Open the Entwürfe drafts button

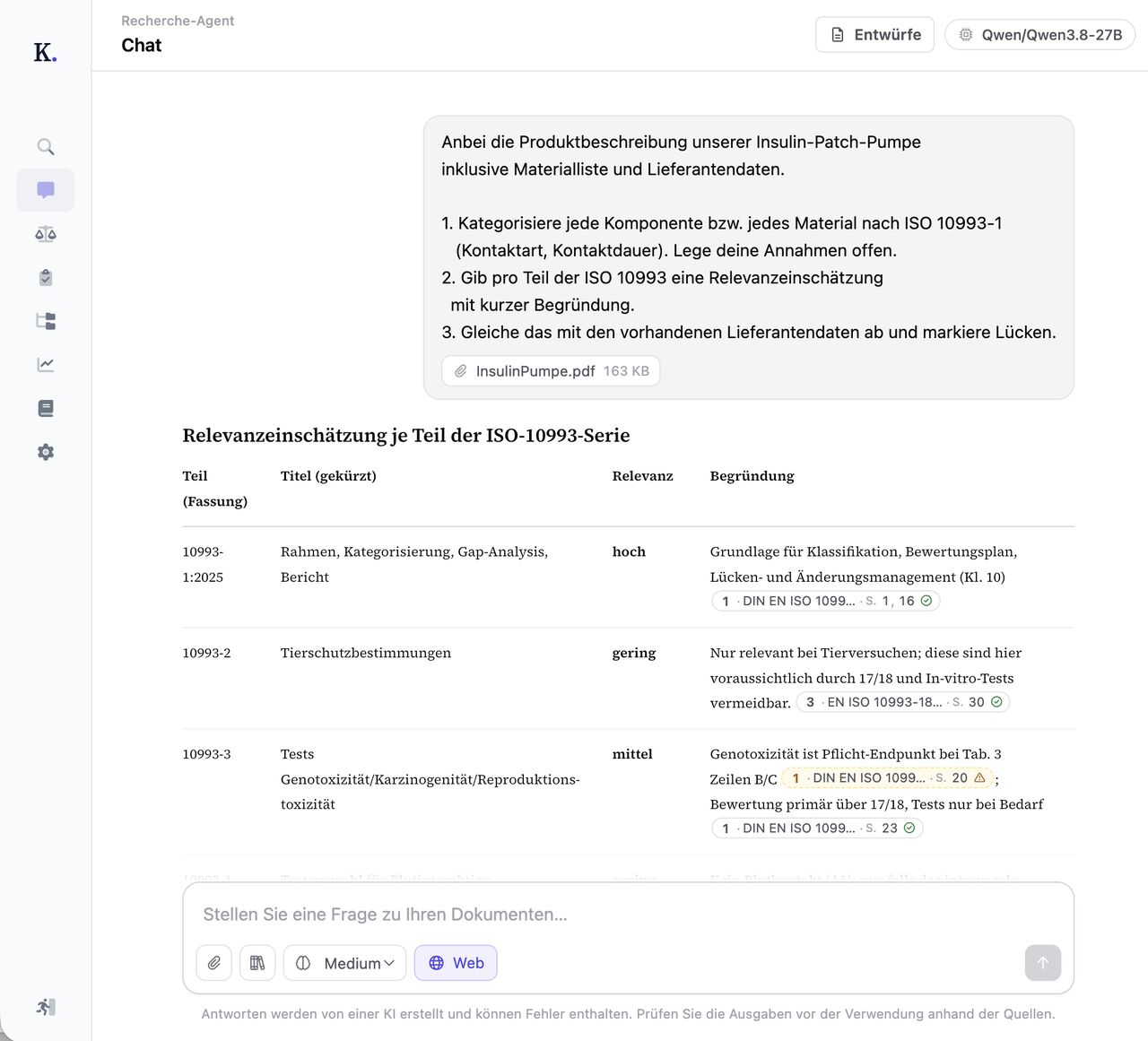pyautogui.click(x=874, y=35)
